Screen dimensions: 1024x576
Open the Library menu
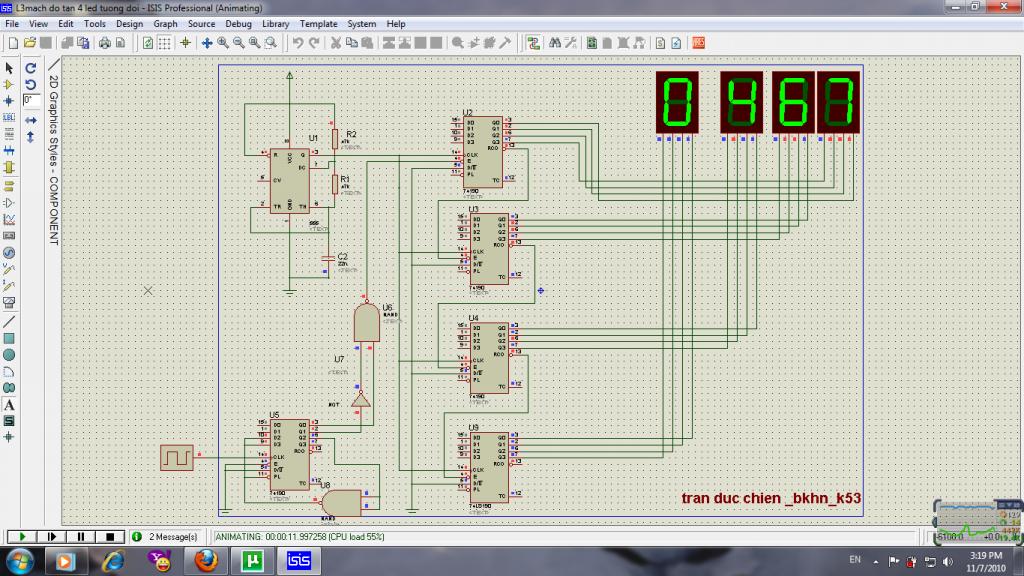coord(276,24)
